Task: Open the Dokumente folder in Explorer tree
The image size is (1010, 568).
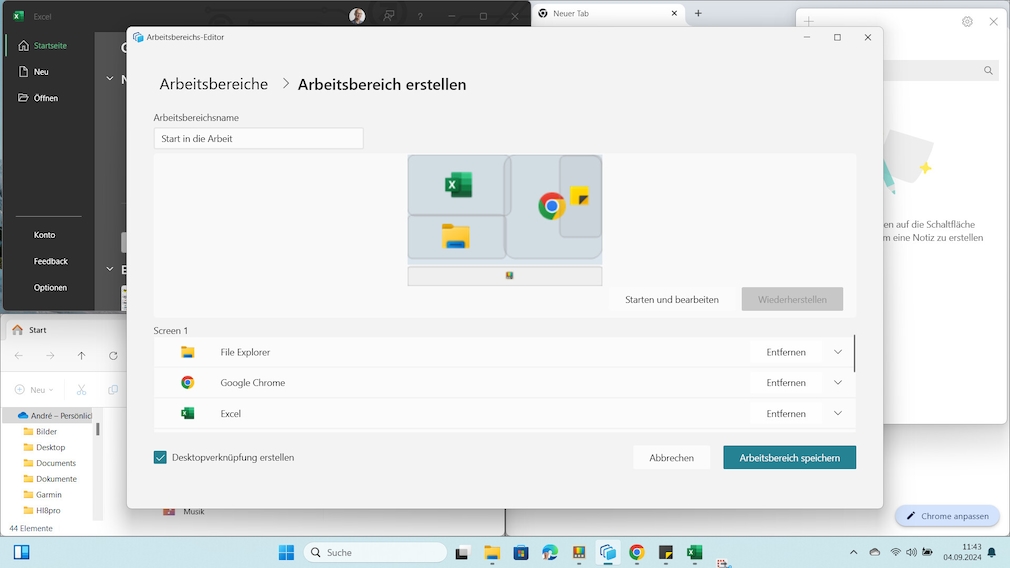Action: pyautogui.click(x=50, y=478)
